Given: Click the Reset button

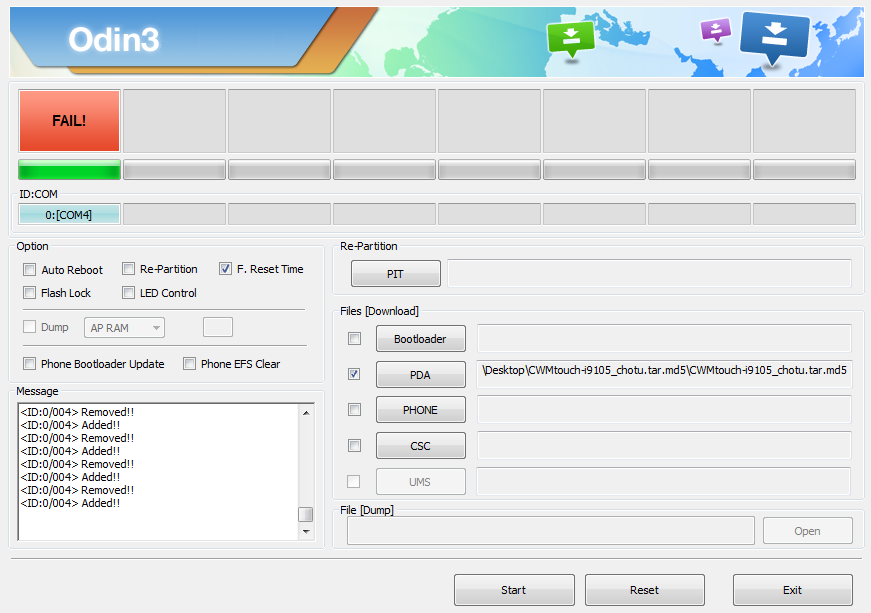Looking at the screenshot, I should pyautogui.click(x=644, y=590).
